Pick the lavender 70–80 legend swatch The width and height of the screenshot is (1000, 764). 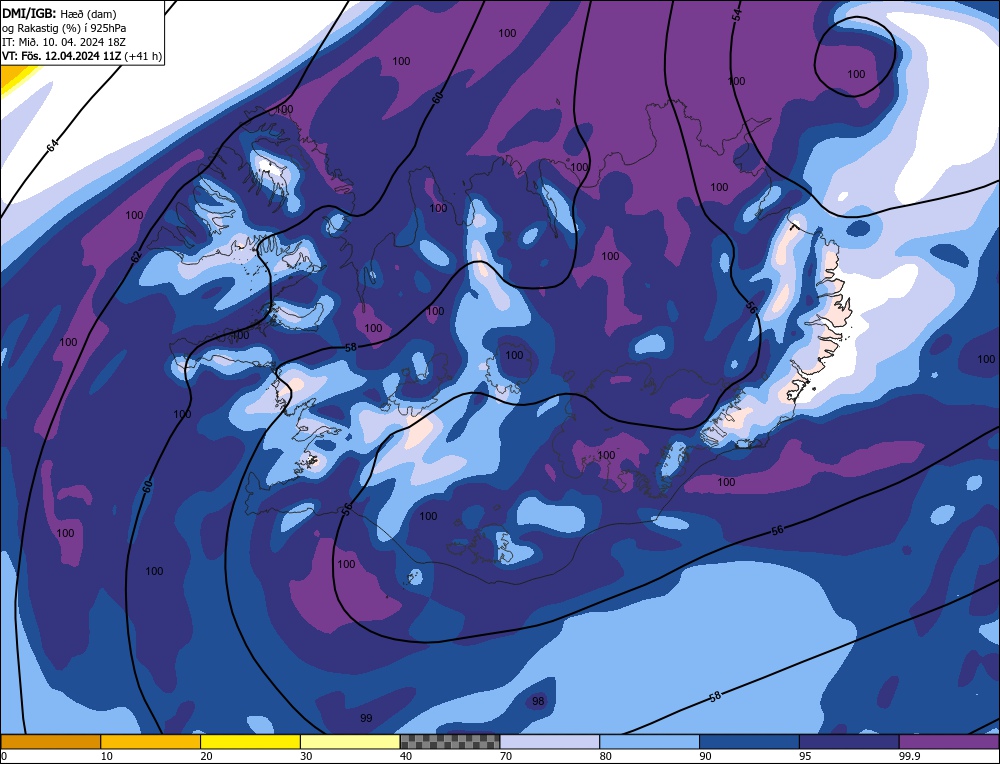[x=550, y=742]
